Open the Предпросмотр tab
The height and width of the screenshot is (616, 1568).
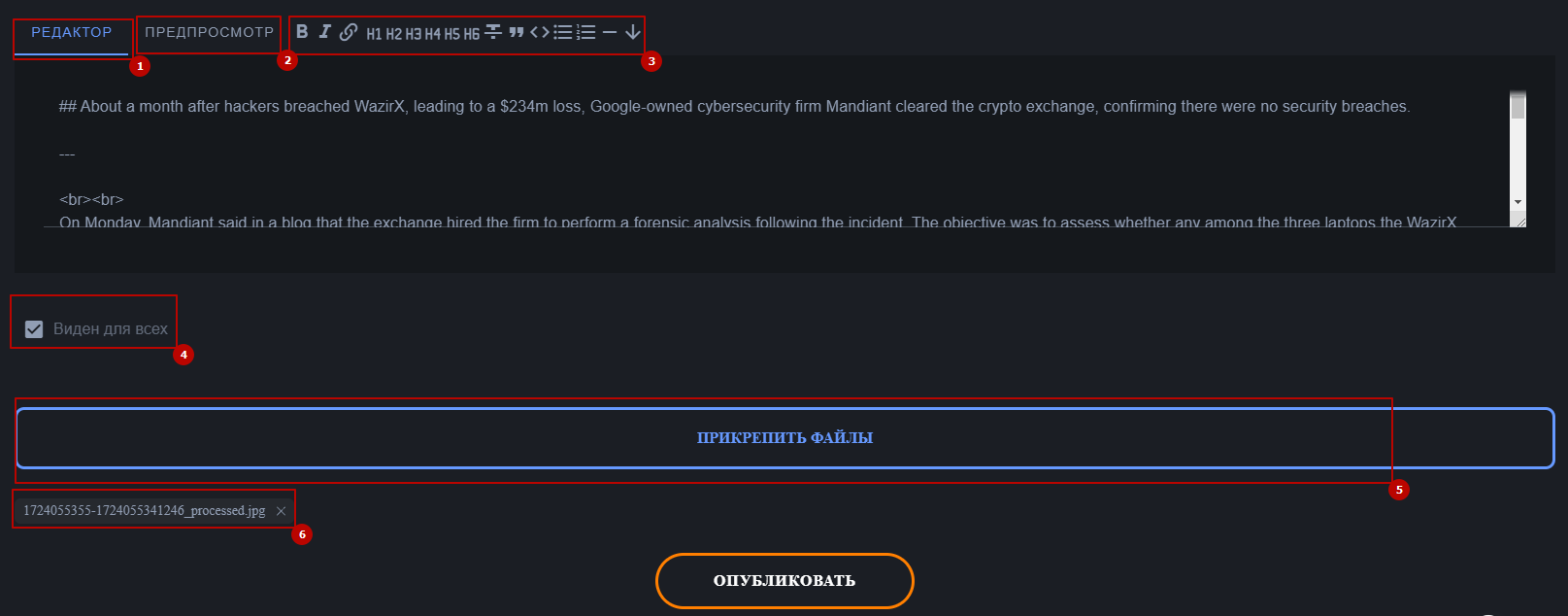pyautogui.click(x=209, y=33)
